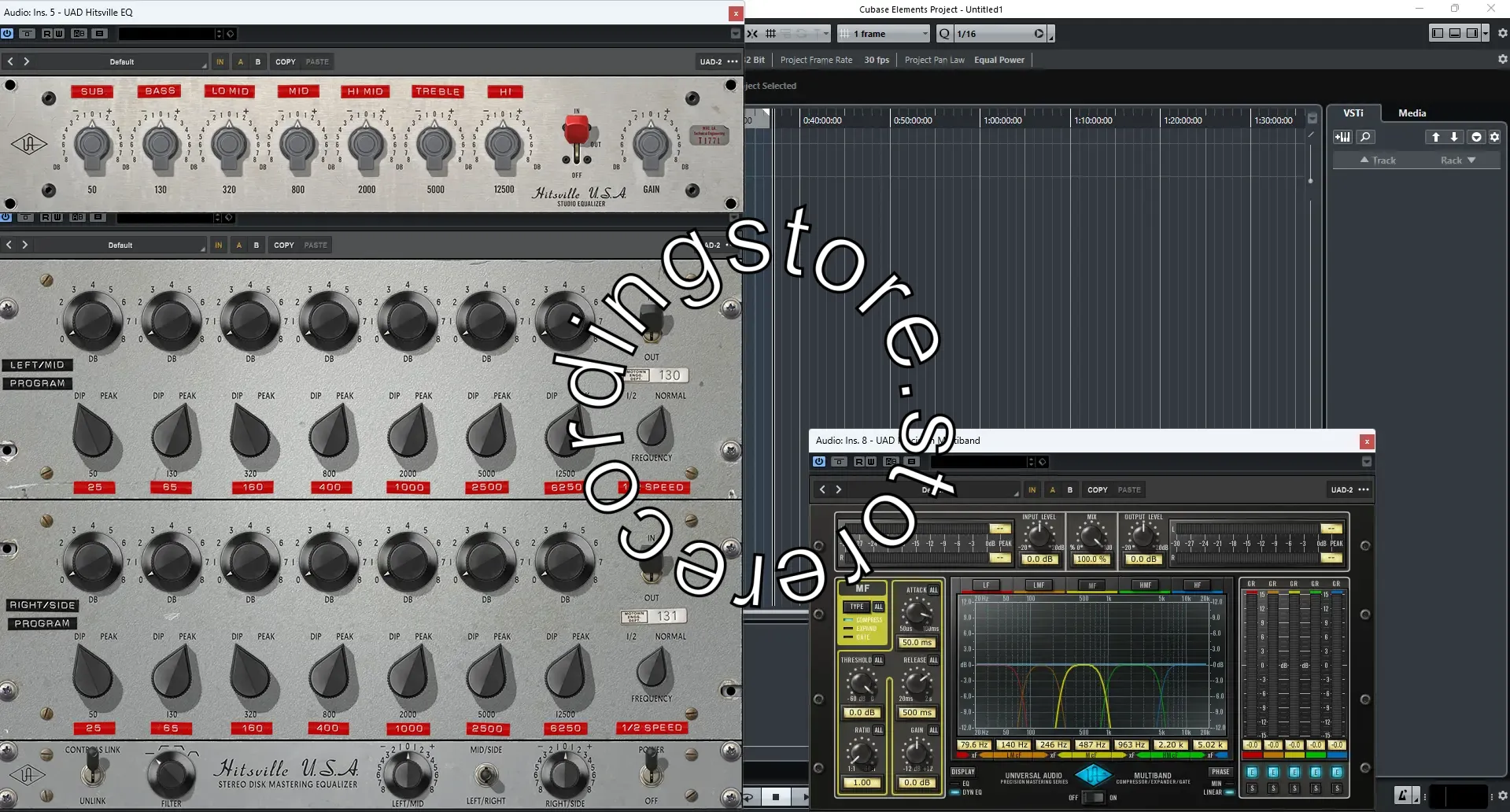Open VSTi panel settings gear

click(1494, 137)
